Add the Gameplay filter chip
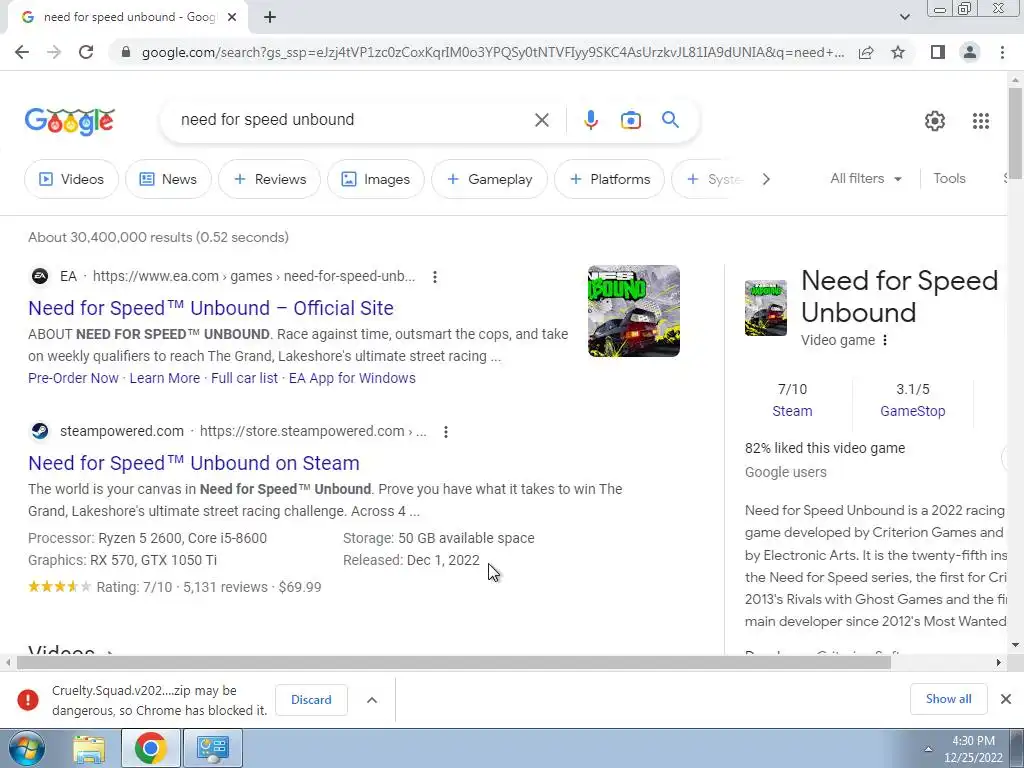 [x=489, y=179]
